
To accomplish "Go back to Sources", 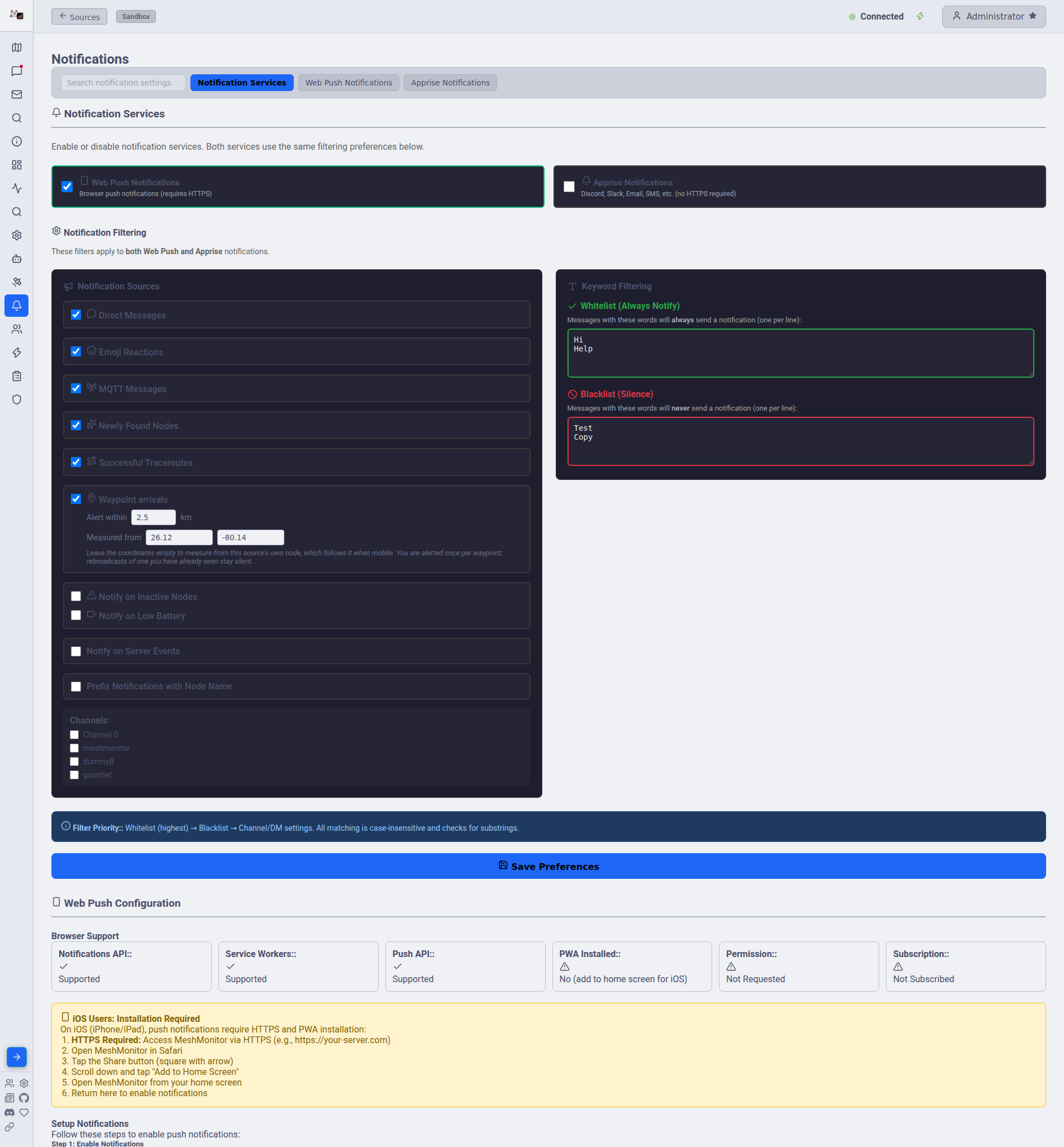I will [x=79, y=17].
